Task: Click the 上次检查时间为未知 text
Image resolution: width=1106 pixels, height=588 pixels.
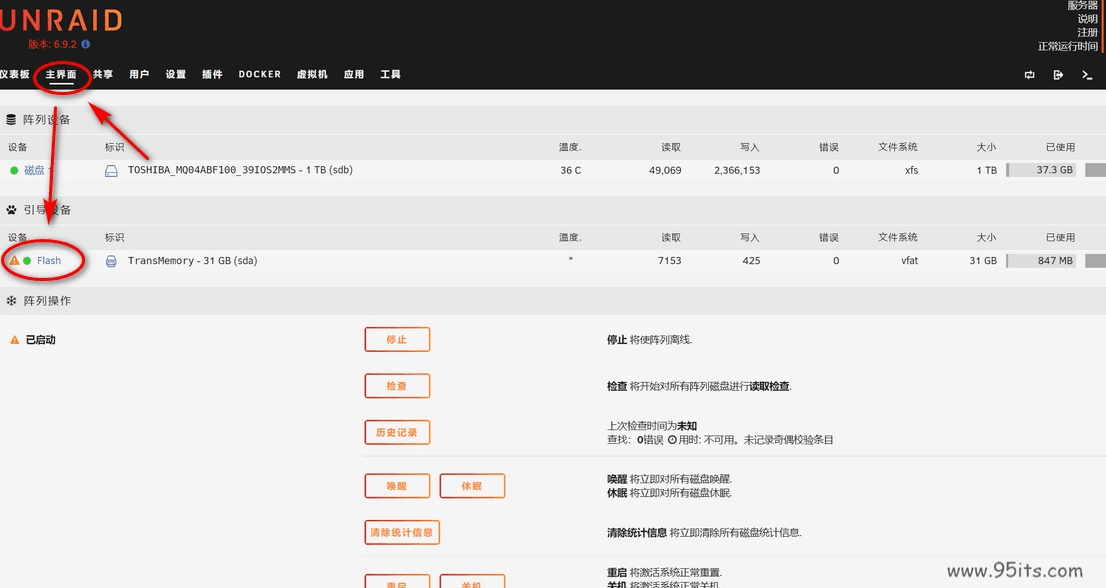Action: point(652,426)
